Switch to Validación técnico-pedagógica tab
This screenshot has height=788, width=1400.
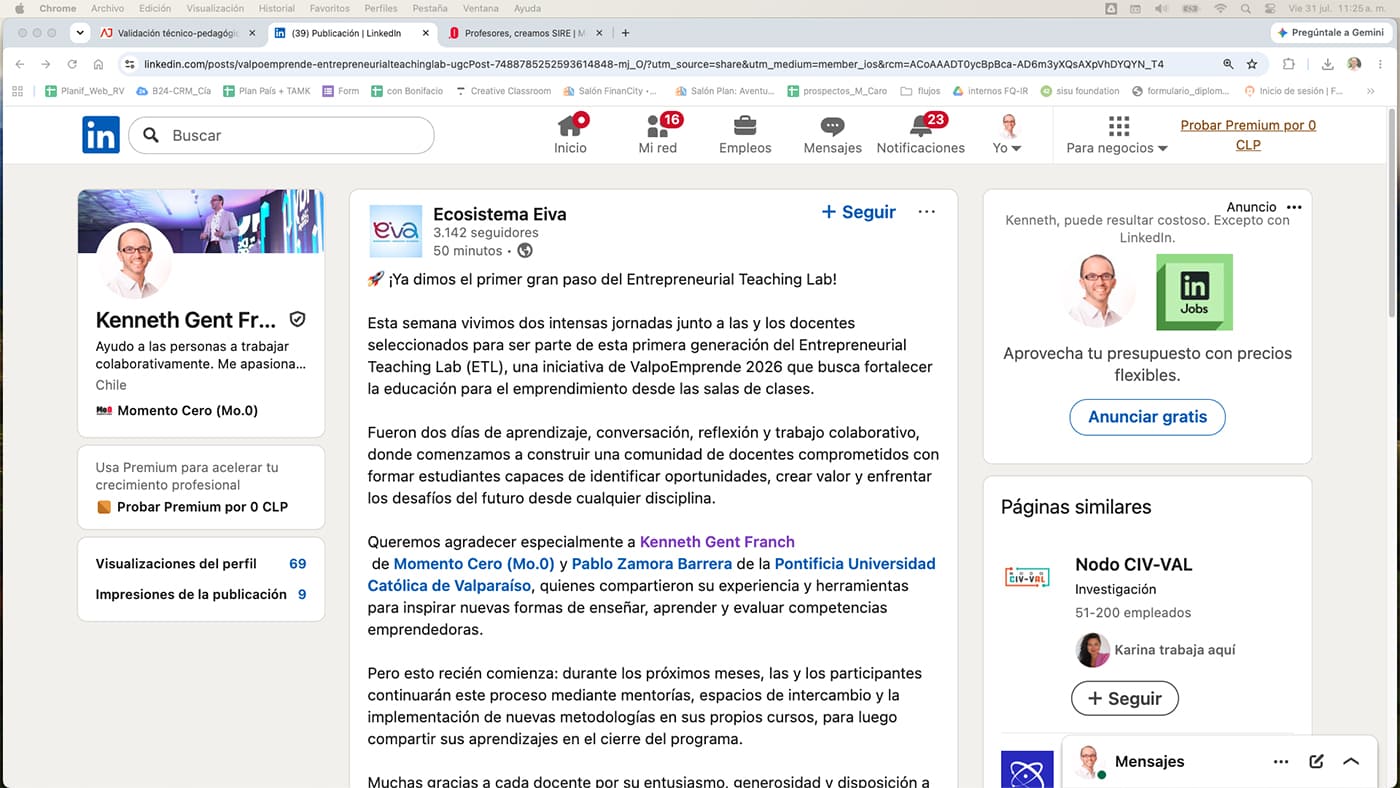point(177,33)
